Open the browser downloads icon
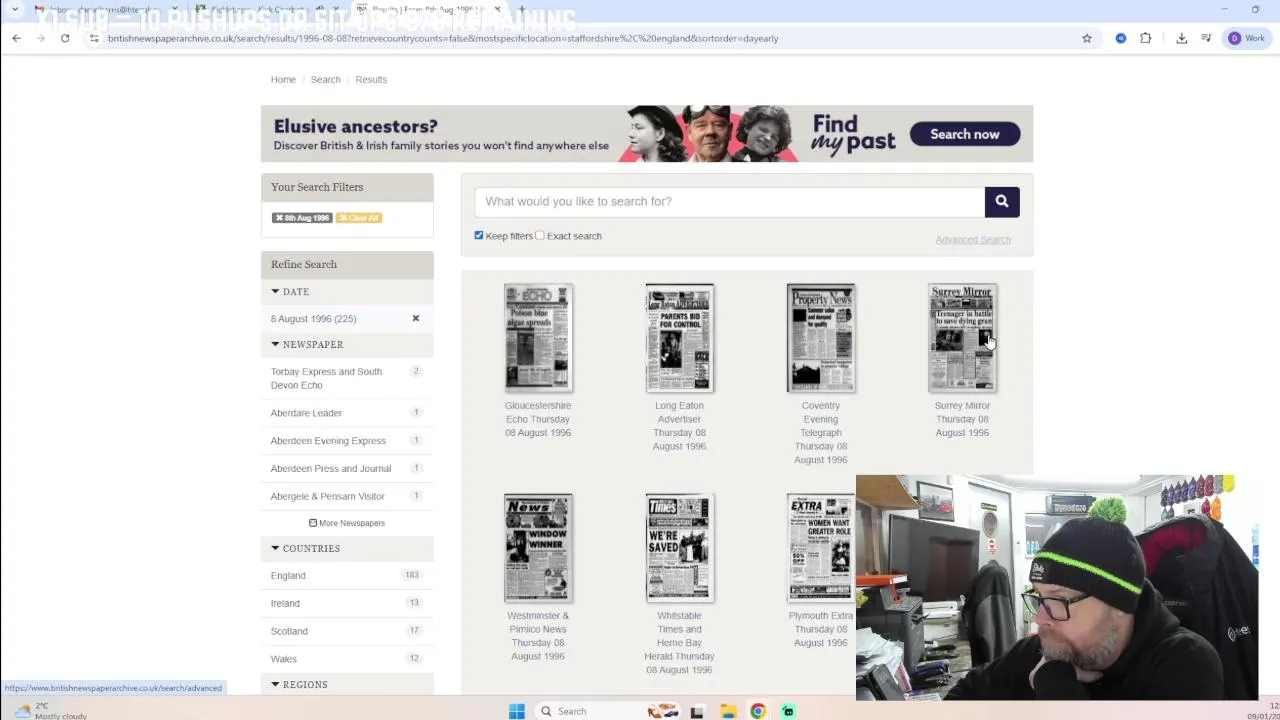 1182,38
